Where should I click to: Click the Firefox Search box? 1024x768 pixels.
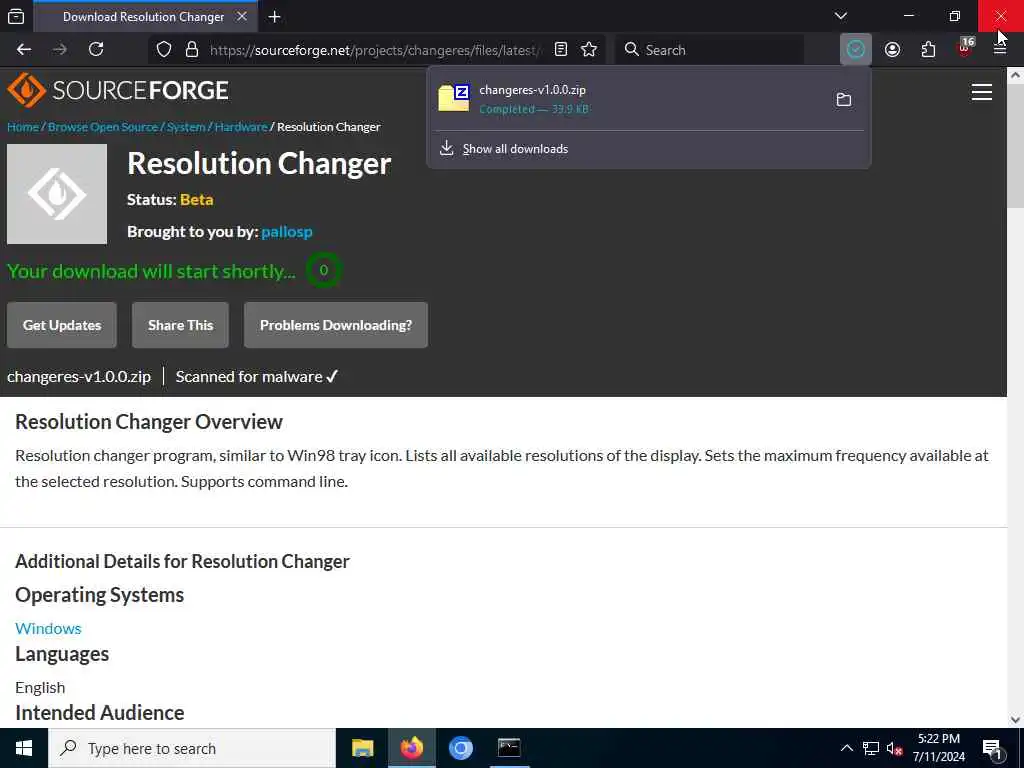[x=710, y=50]
